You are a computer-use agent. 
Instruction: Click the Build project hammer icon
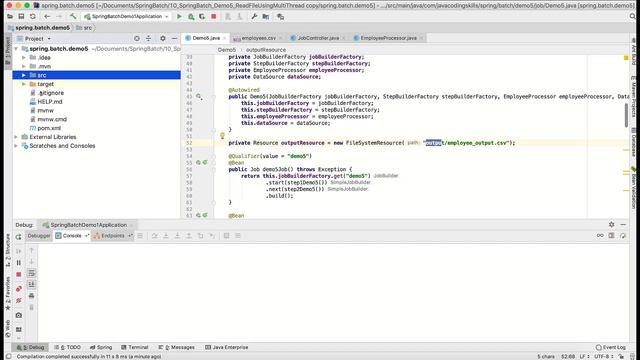(73, 16)
